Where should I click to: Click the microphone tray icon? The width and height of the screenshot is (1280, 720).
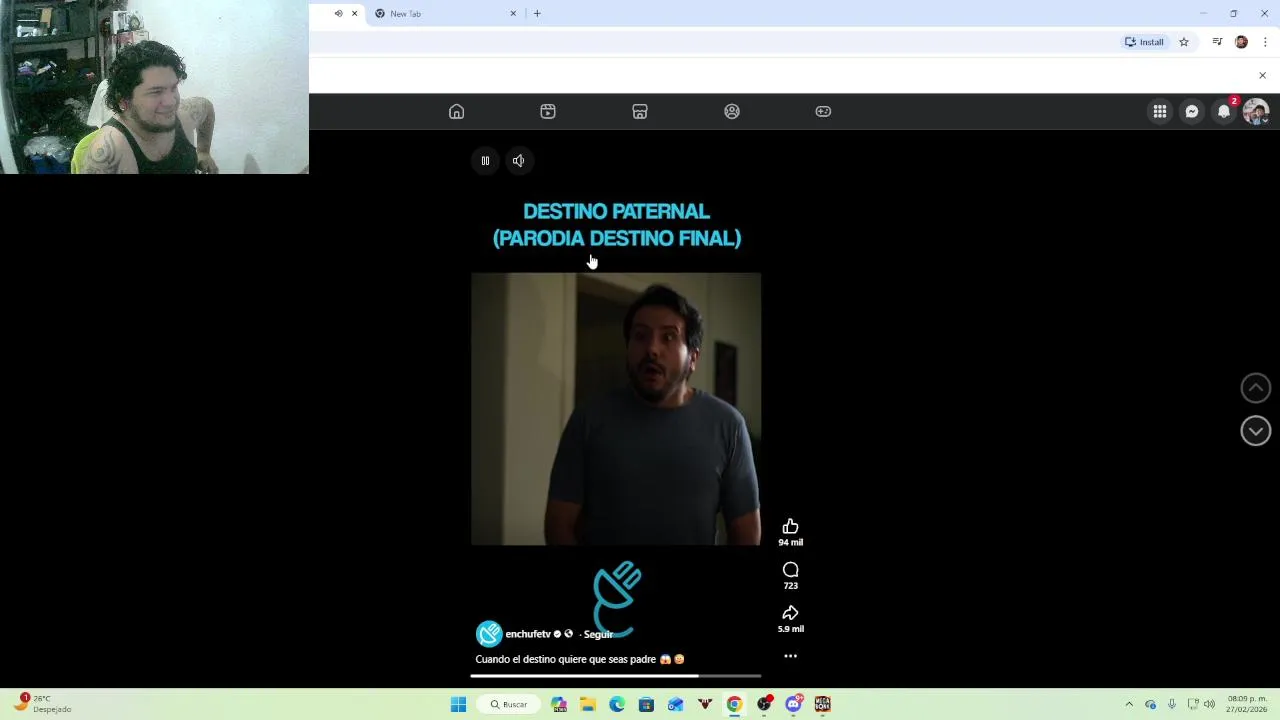1172,704
